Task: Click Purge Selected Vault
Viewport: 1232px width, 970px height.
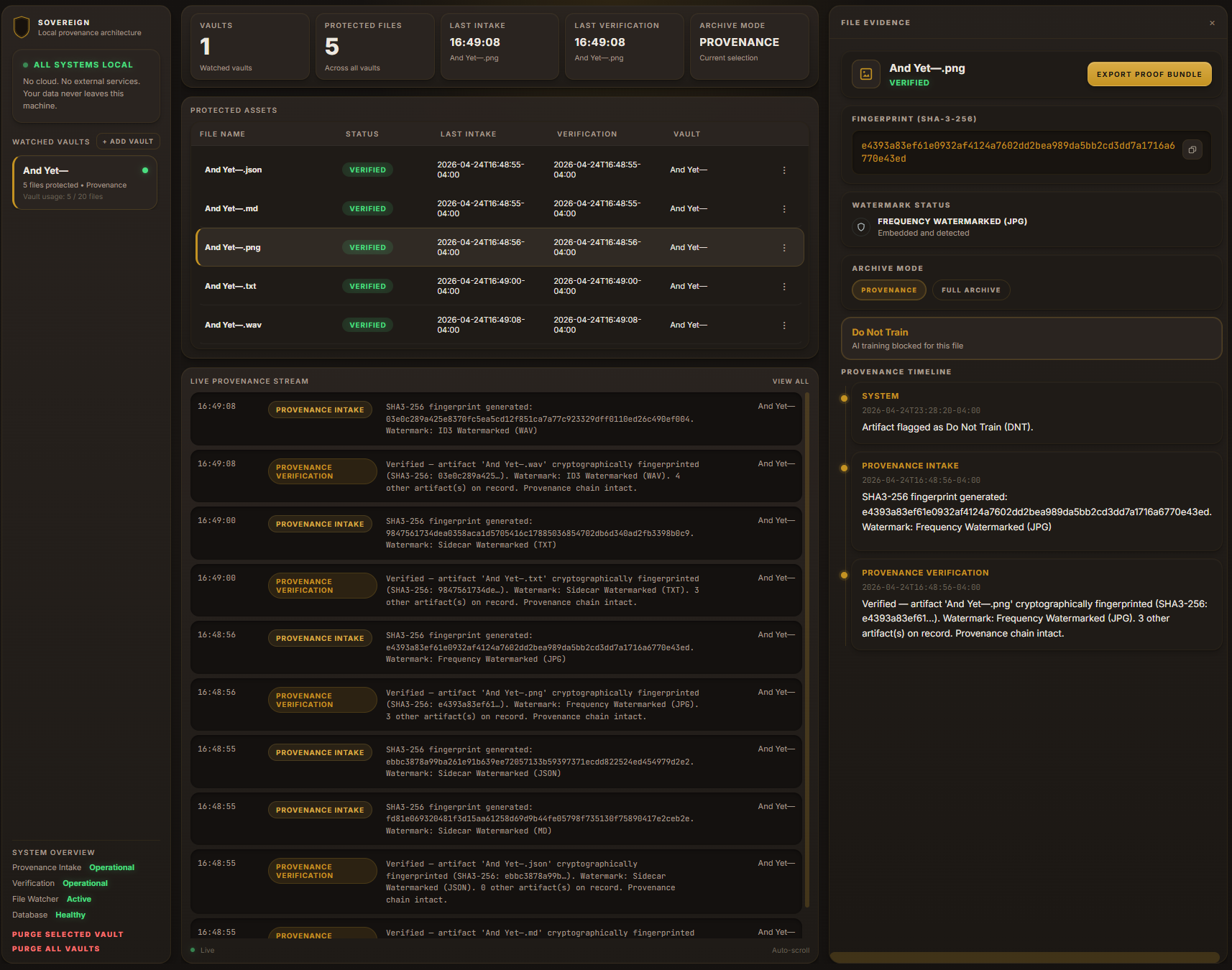Action: coord(68,934)
